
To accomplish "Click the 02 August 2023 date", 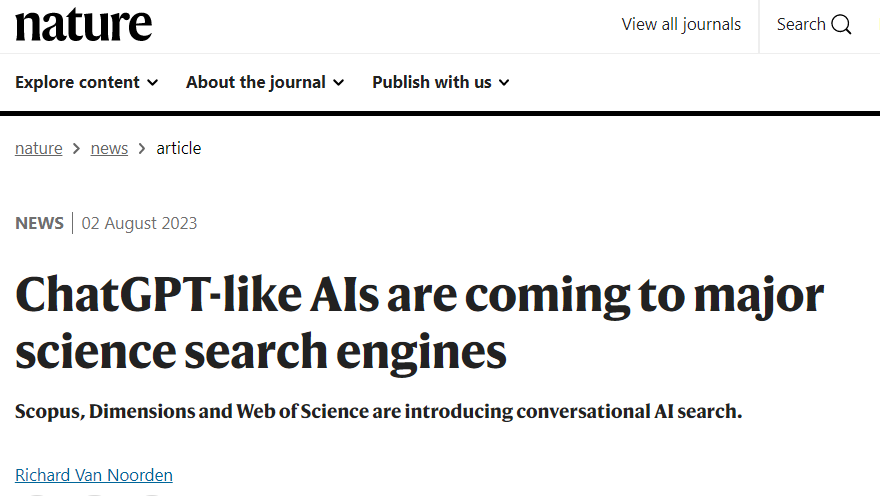I will point(140,223).
